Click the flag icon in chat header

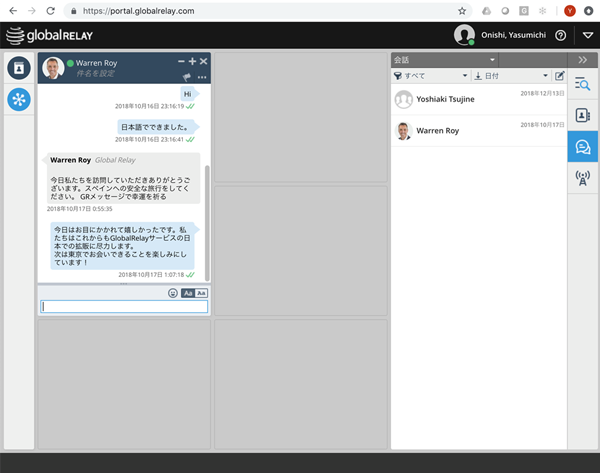(x=187, y=77)
